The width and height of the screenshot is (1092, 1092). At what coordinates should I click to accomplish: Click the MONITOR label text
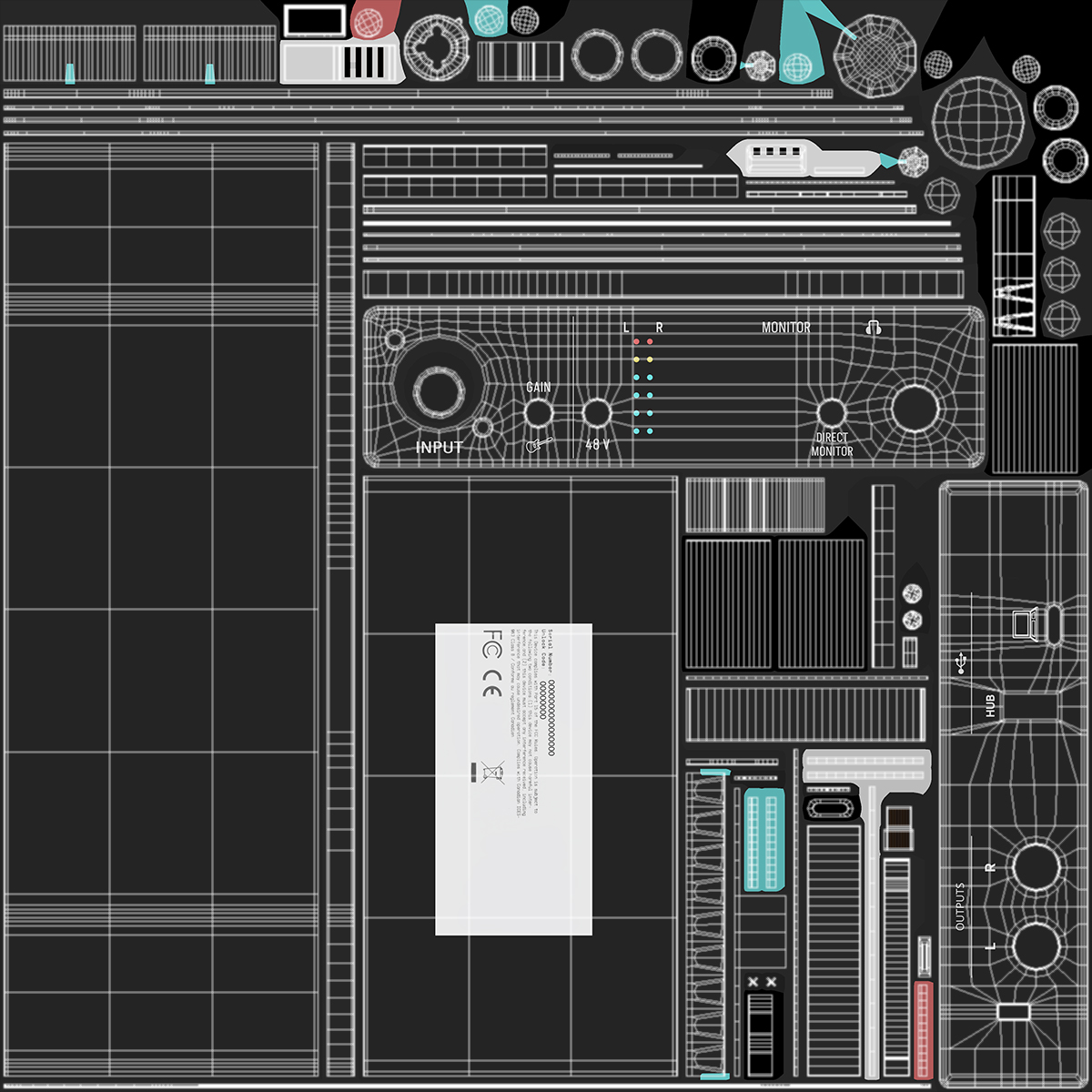(x=785, y=328)
